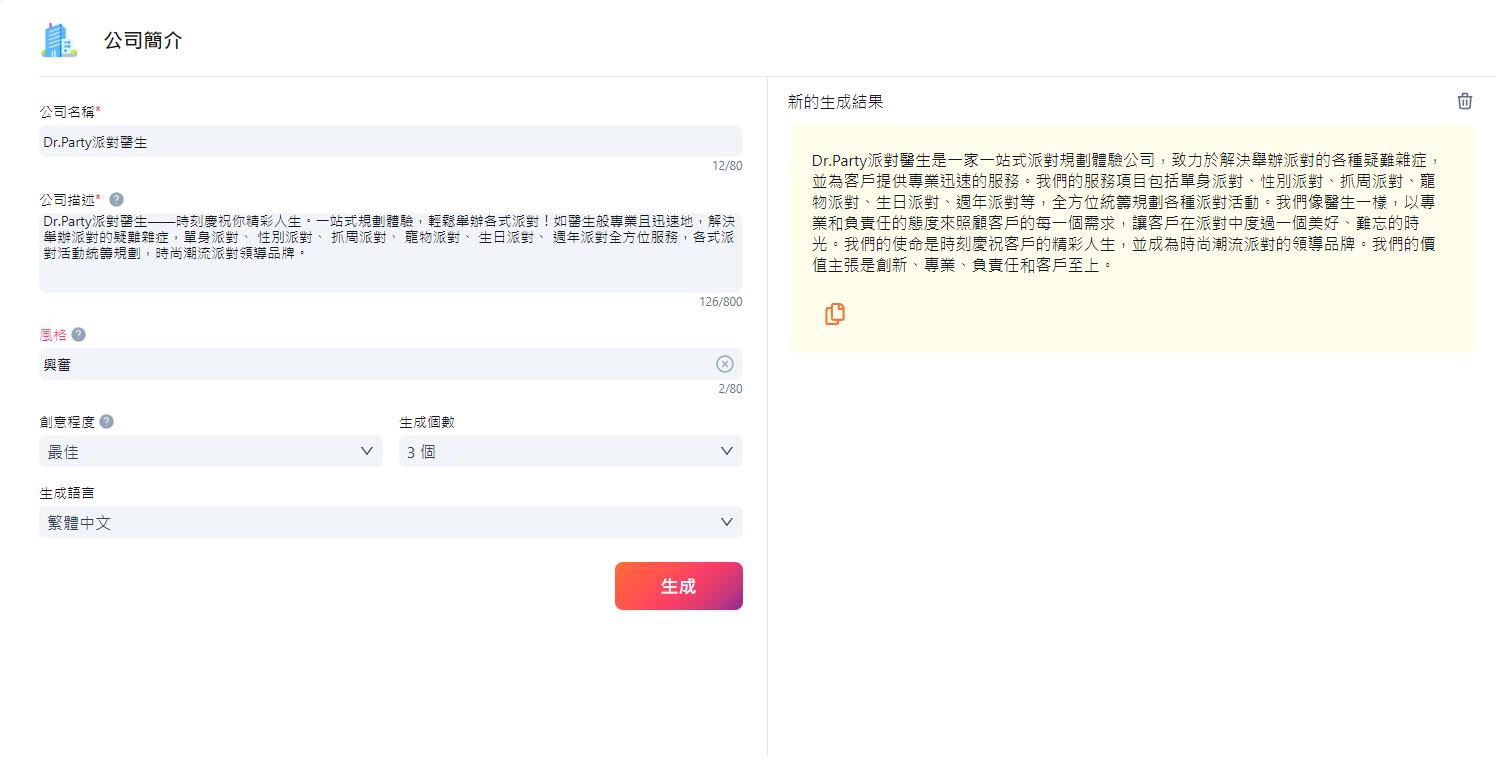Click the 生成語言 label

[67, 493]
